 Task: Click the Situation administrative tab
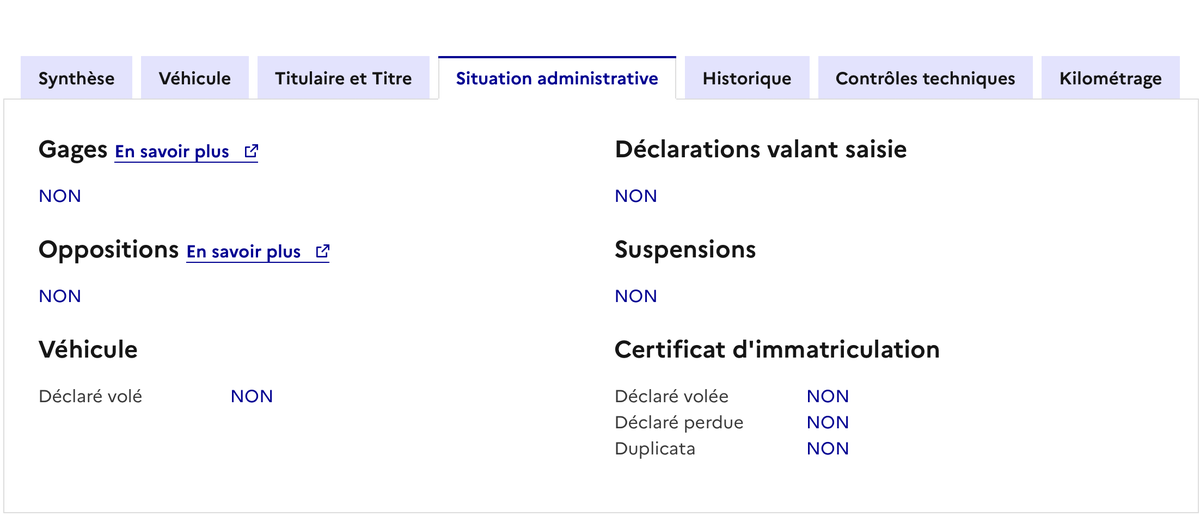pyautogui.click(x=557, y=78)
